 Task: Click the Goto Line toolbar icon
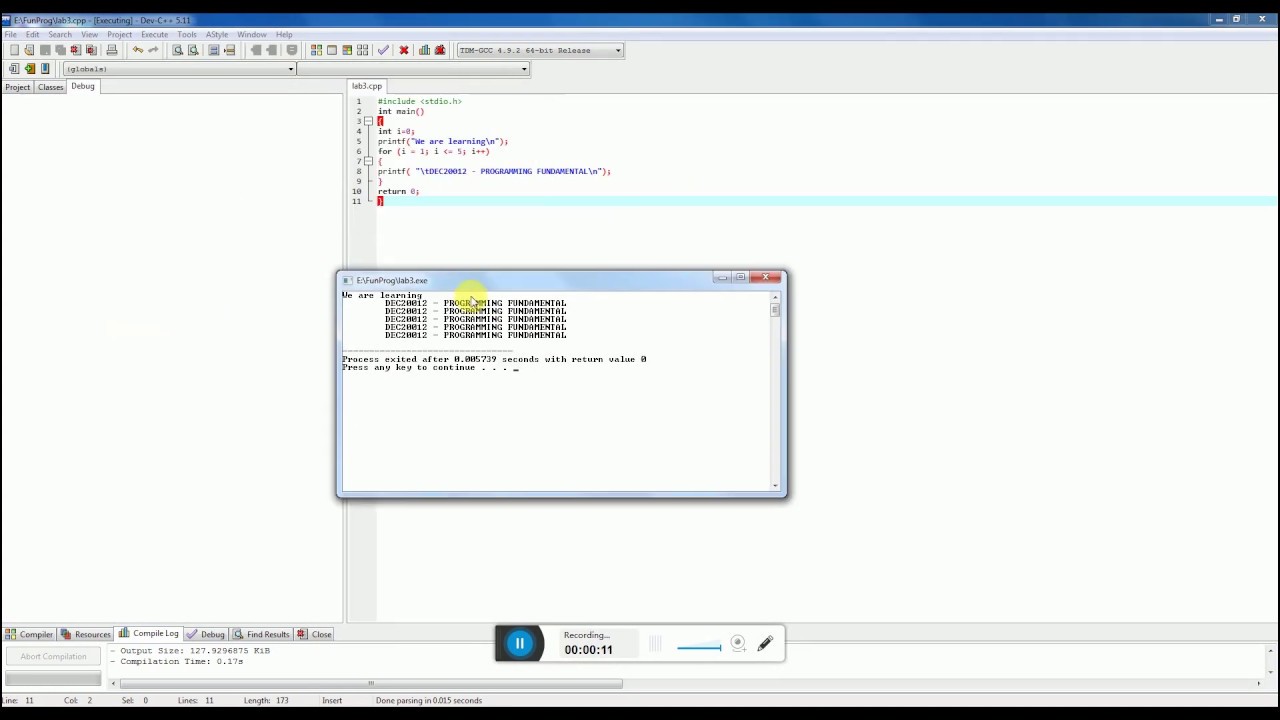click(x=229, y=50)
